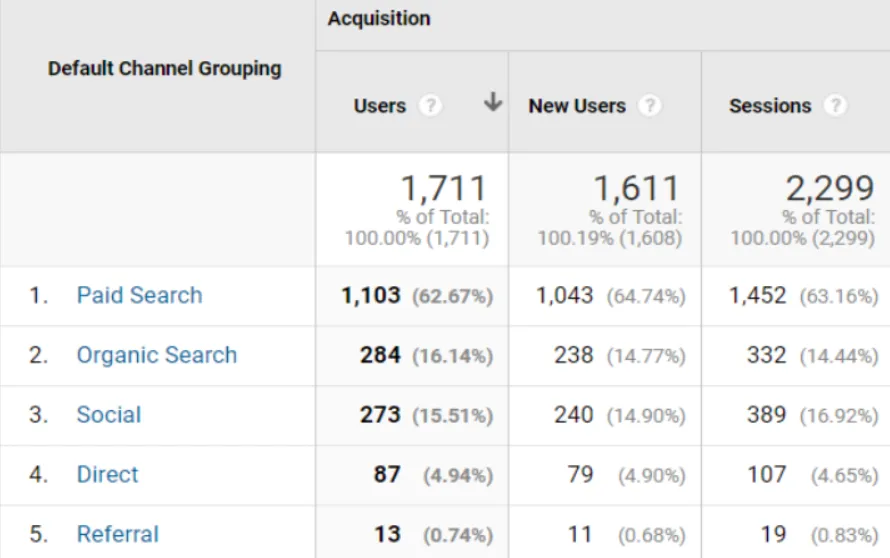Select Social new users value 240
This screenshot has width=890, height=558.
click(x=574, y=414)
